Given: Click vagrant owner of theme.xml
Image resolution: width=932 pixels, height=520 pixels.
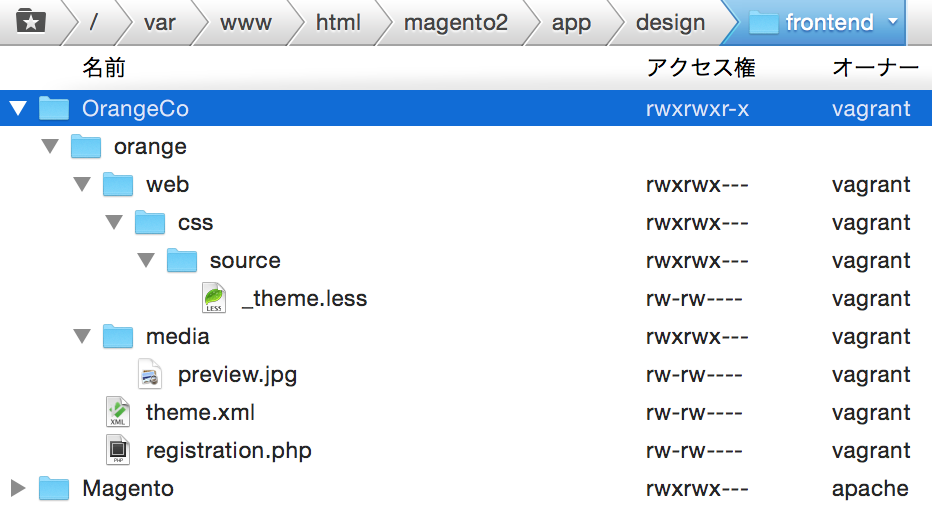Looking at the screenshot, I should click(871, 414).
